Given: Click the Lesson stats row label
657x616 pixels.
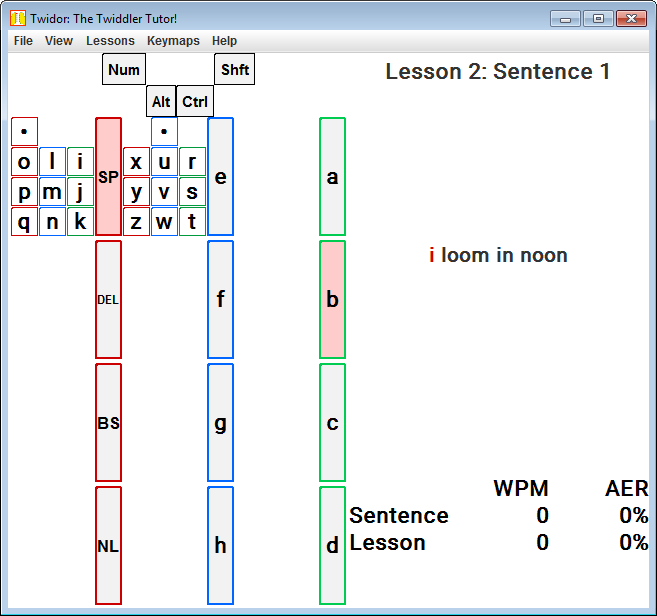Looking at the screenshot, I should pyautogui.click(x=387, y=542).
